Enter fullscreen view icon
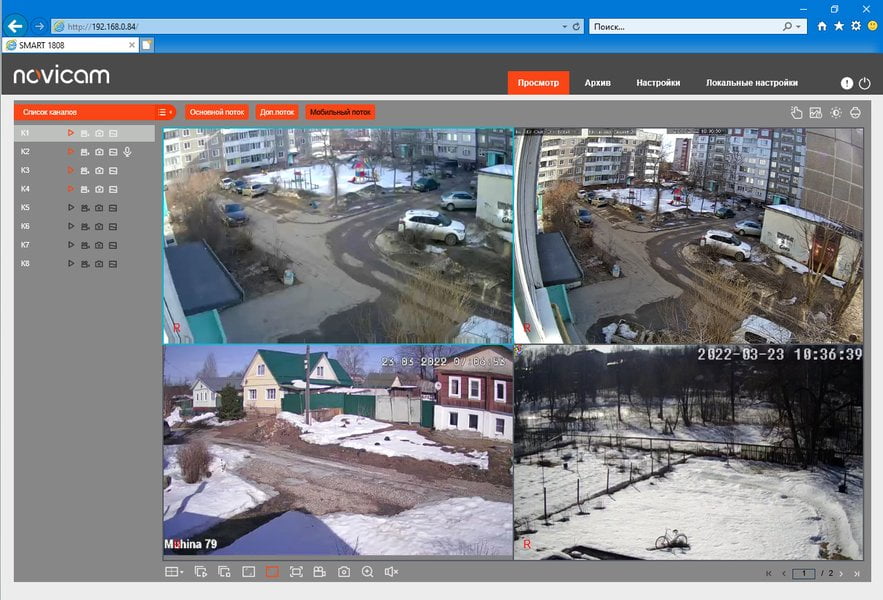Viewport: 883px width, 600px height. pos(296,572)
